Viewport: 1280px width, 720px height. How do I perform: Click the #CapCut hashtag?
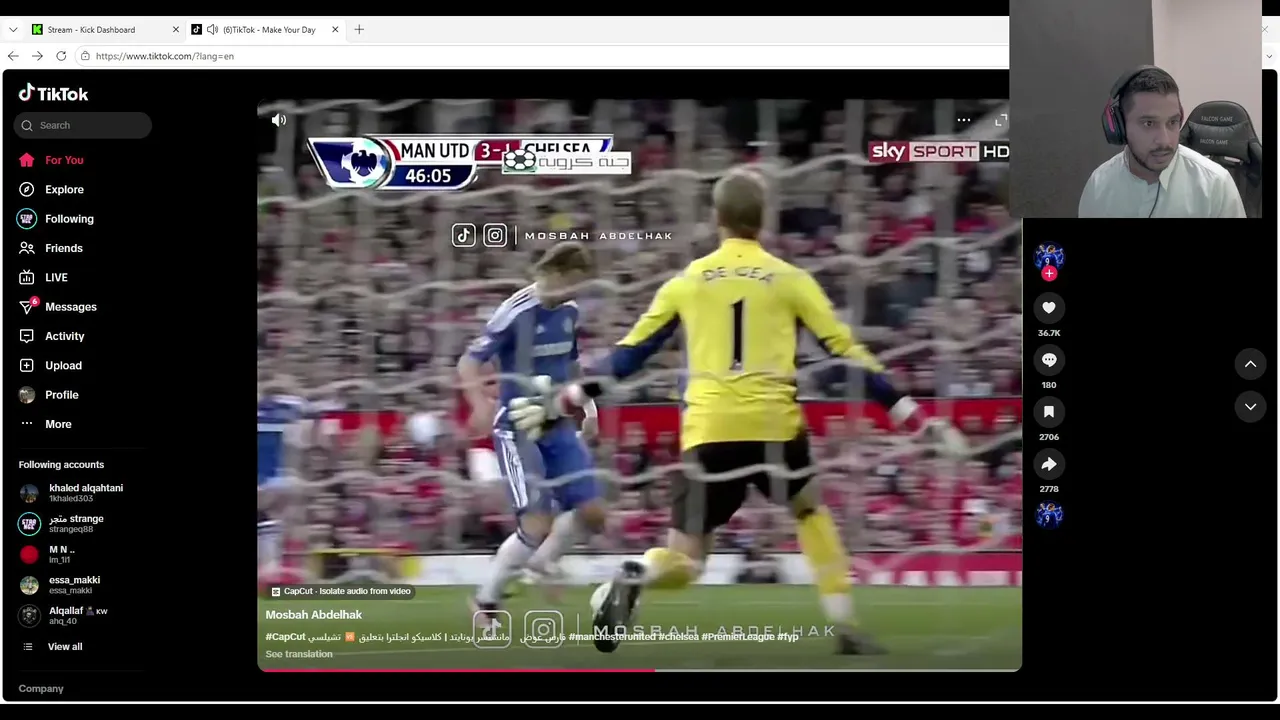pyautogui.click(x=285, y=637)
